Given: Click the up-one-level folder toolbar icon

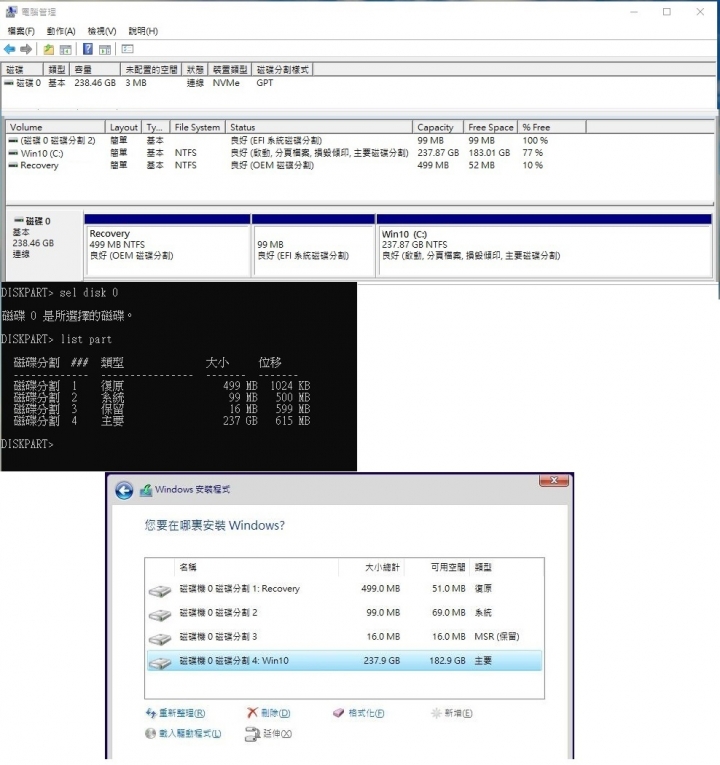Looking at the screenshot, I should 48,49.
